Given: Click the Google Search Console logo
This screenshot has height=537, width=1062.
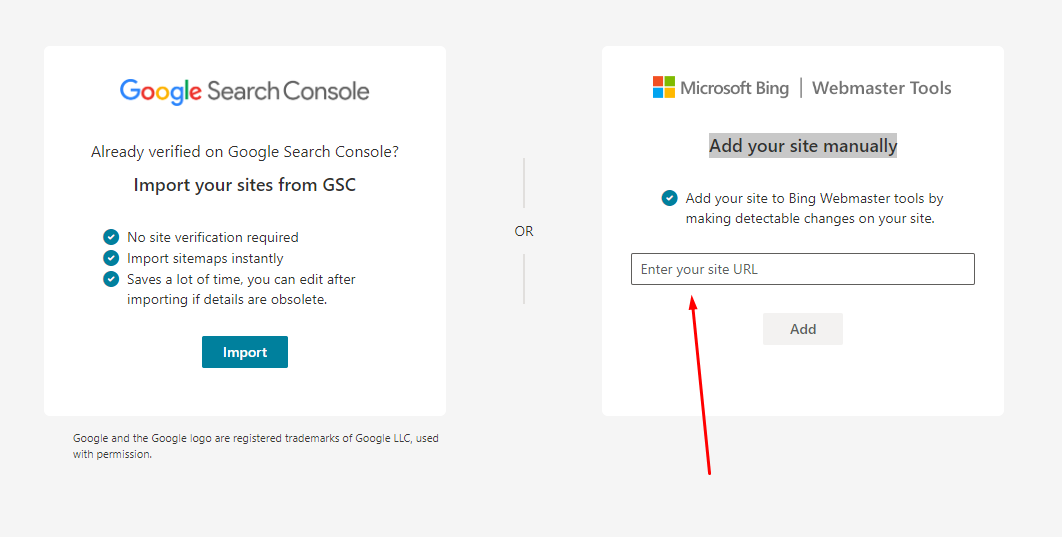Looking at the screenshot, I should pyautogui.click(x=244, y=91).
